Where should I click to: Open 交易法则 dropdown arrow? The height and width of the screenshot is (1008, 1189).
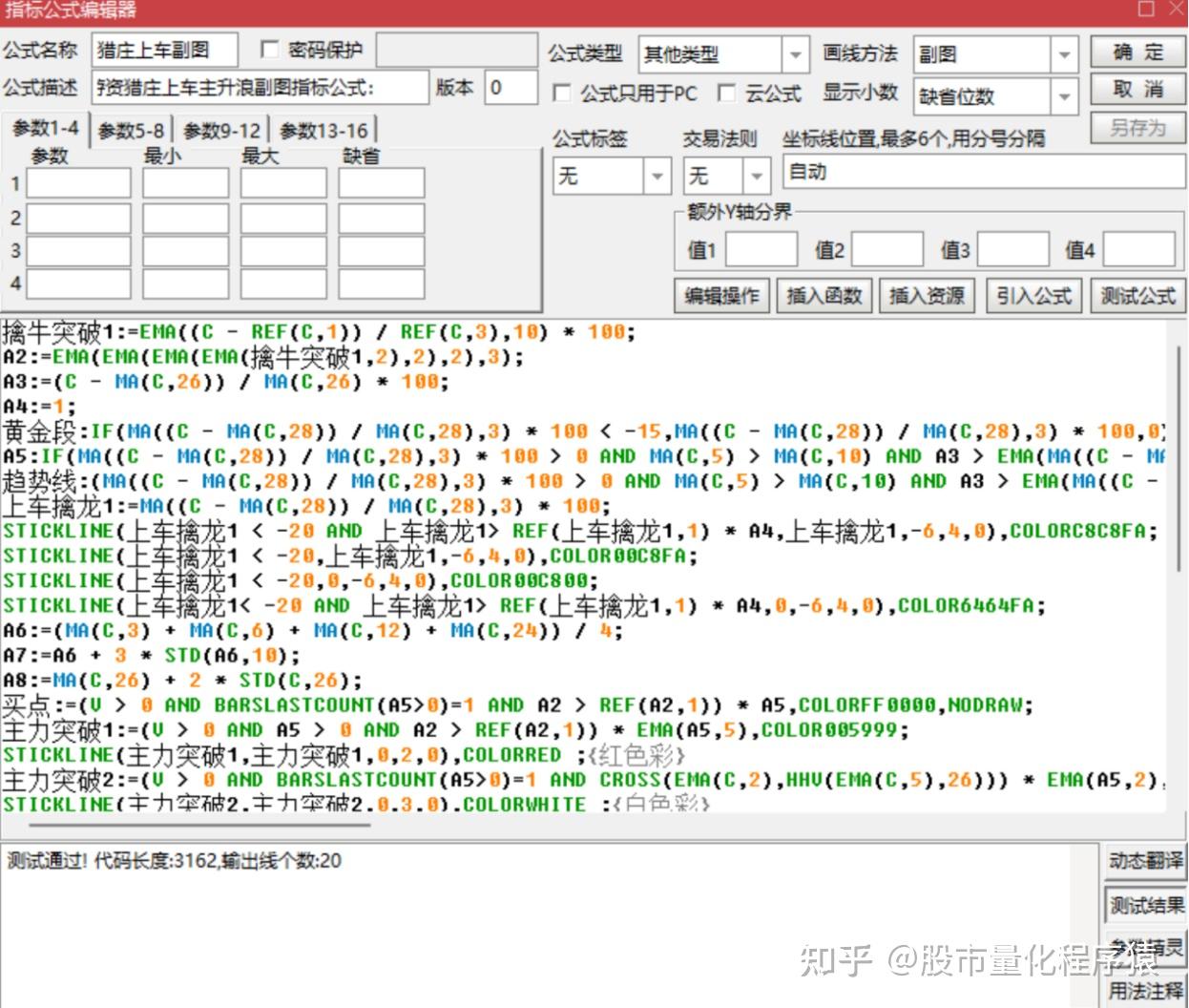coord(757,176)
